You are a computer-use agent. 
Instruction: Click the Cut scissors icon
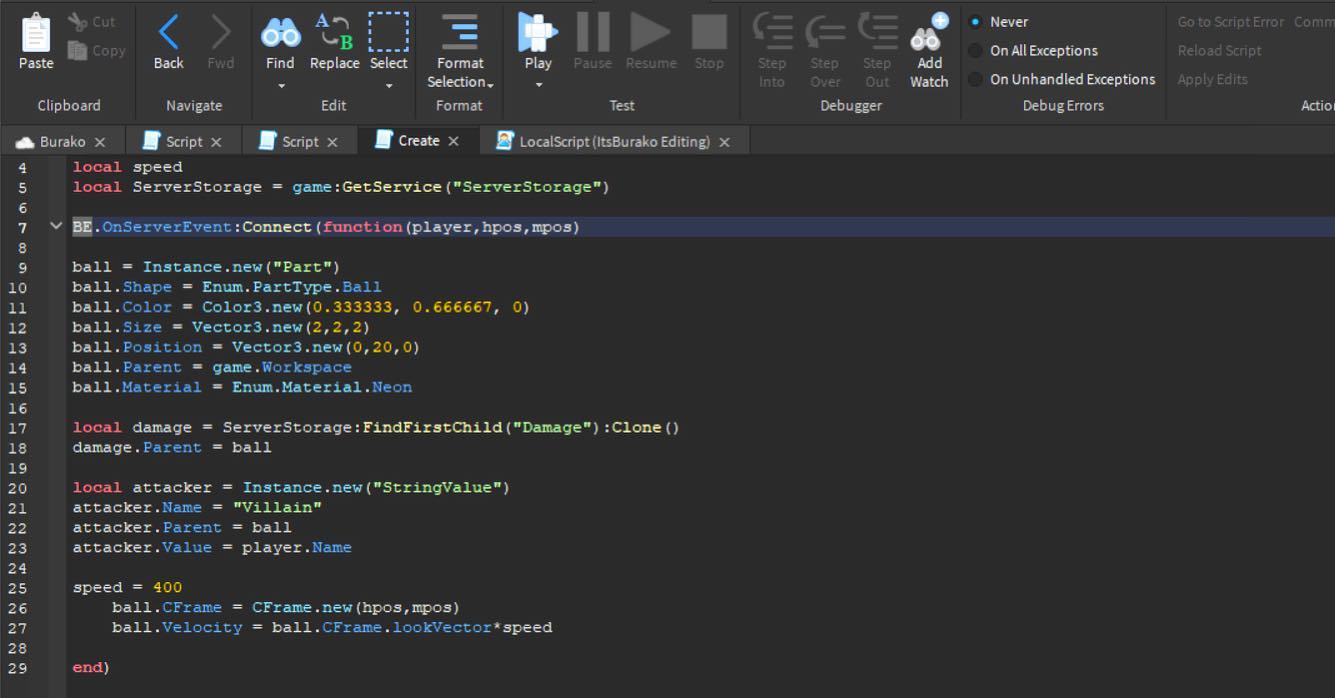tap(77, 22)
